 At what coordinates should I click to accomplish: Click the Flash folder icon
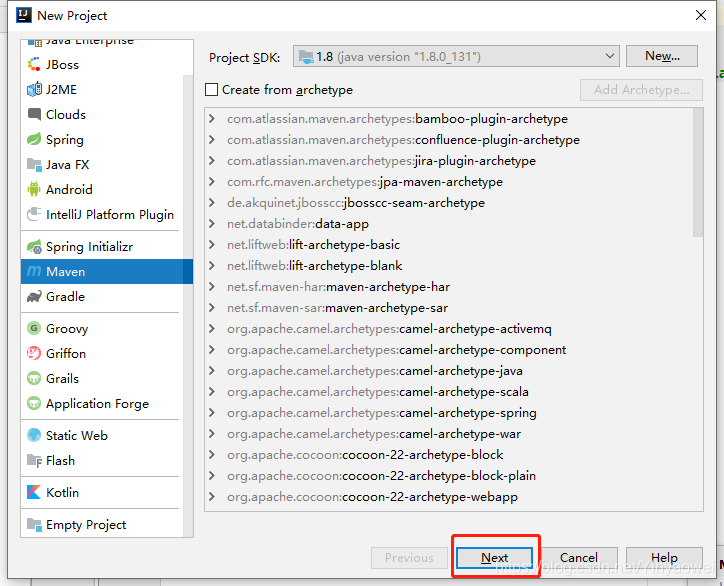(34, 460)
